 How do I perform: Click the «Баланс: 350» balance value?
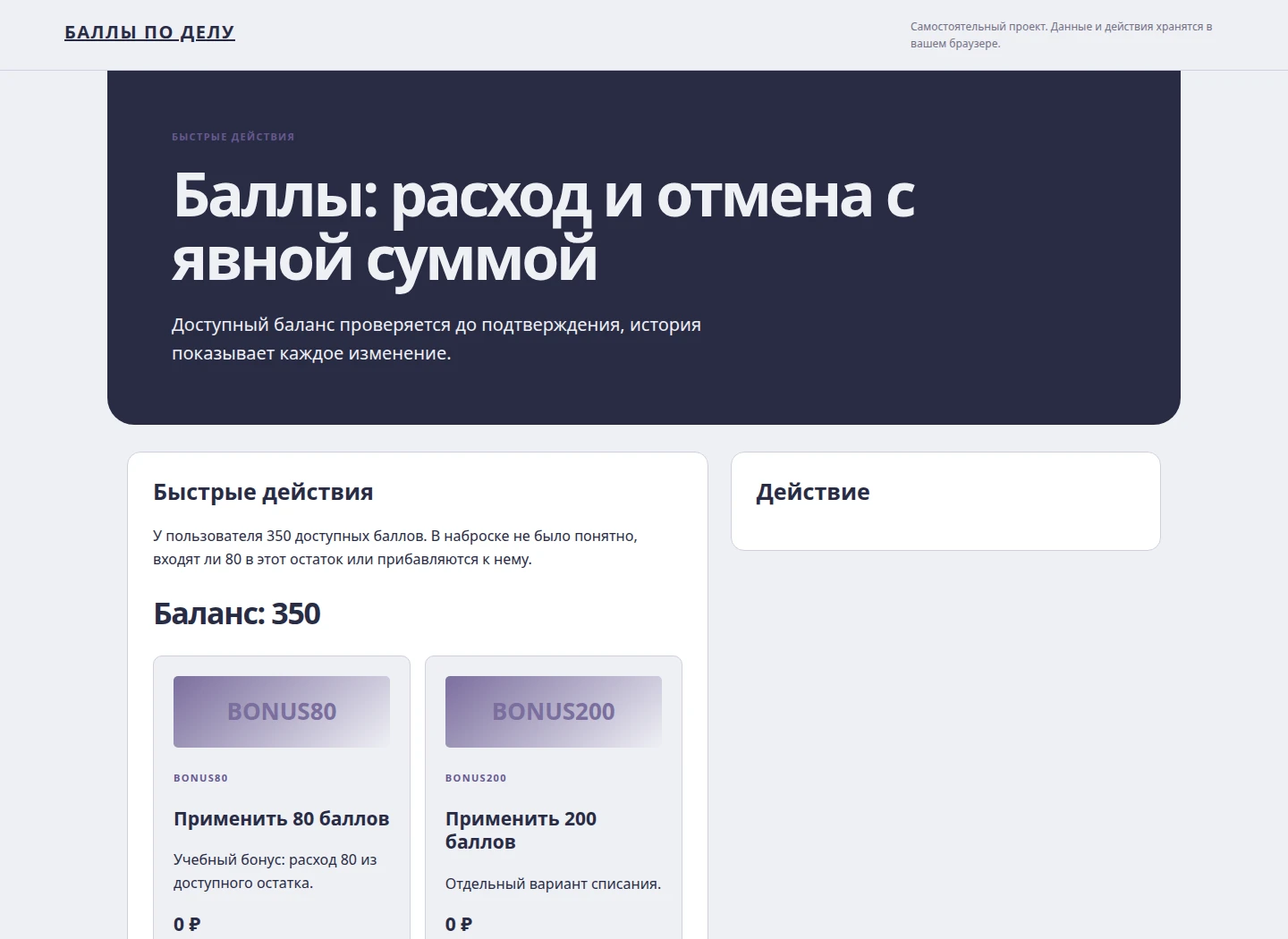[x=237, y=614]
